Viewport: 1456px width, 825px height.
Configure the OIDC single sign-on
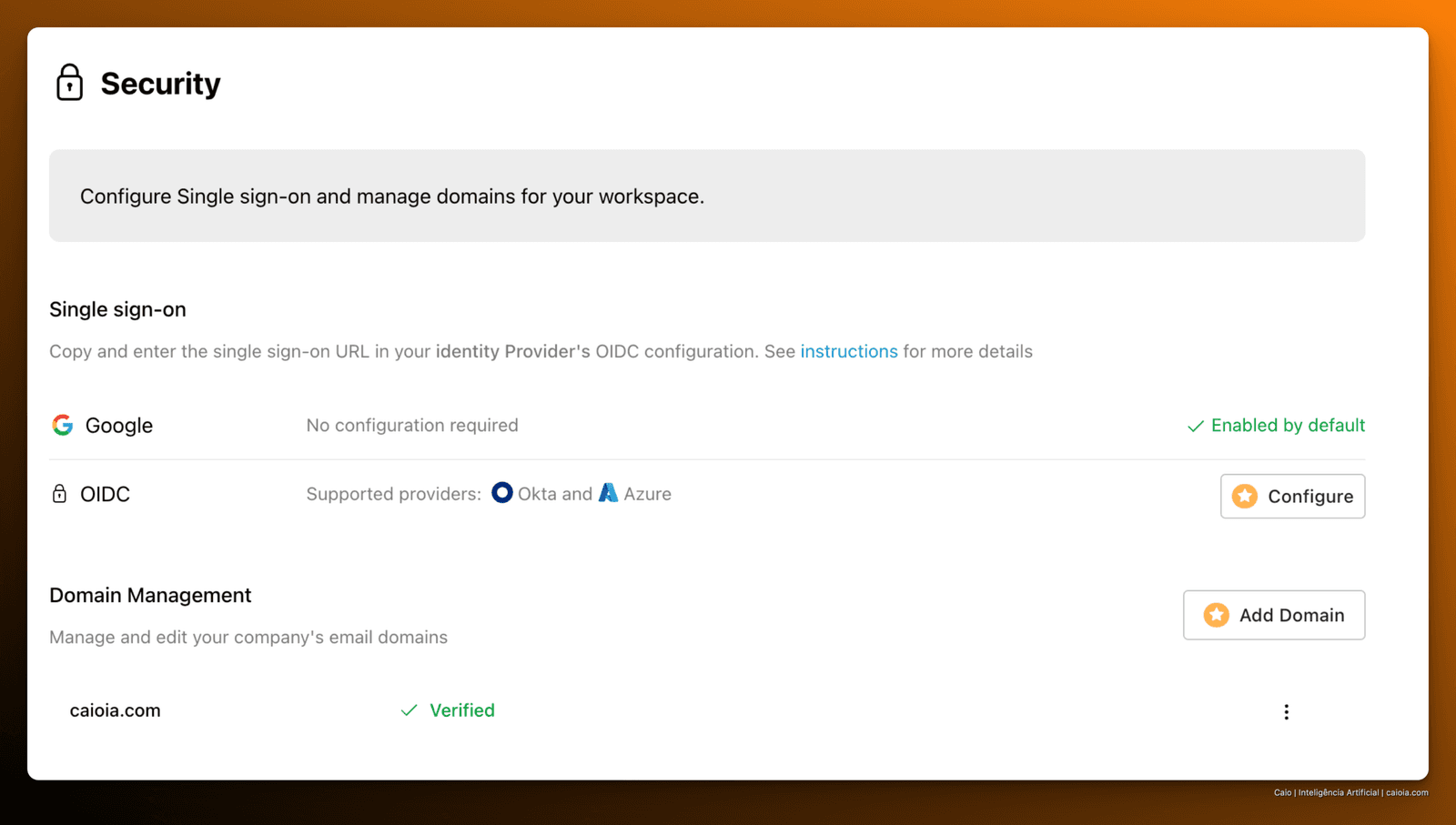(x=1292, y=496)
